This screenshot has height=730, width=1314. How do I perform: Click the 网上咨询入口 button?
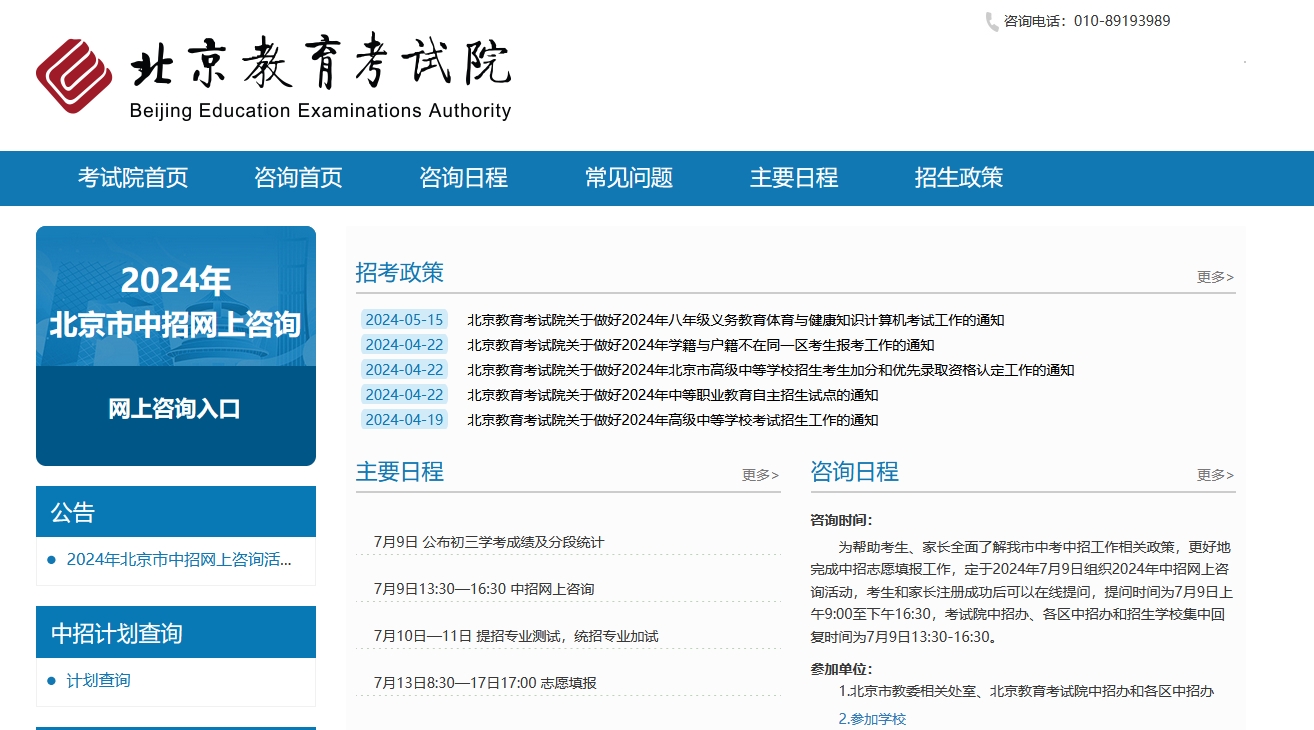click(x=175, y=409)
